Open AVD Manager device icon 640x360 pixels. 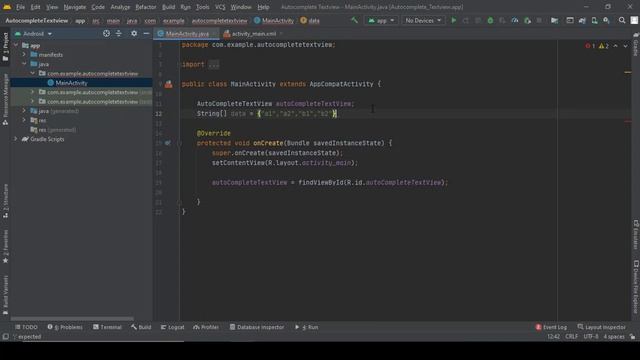click(594, 20)
